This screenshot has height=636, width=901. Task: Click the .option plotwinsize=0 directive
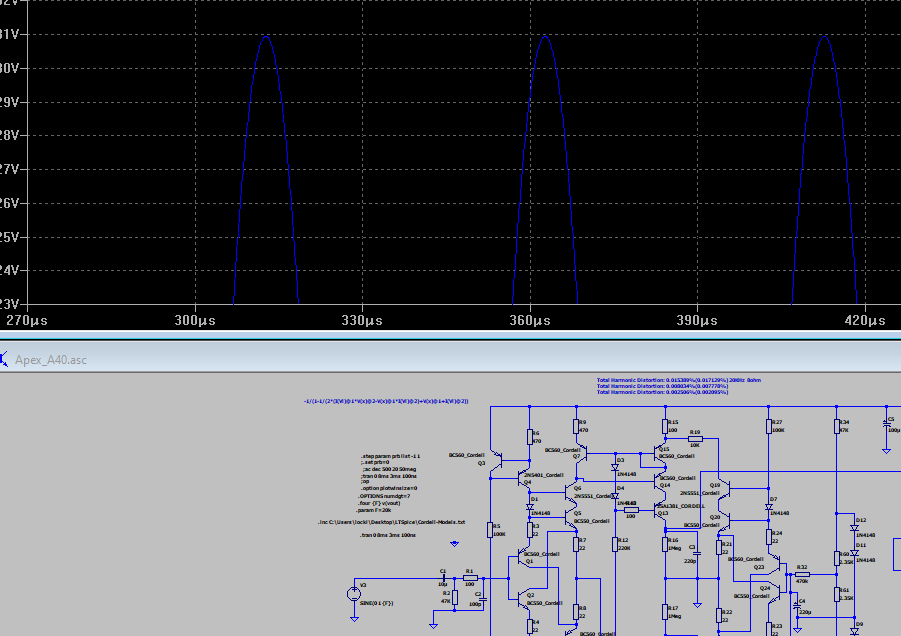click(x=389, y=488)
